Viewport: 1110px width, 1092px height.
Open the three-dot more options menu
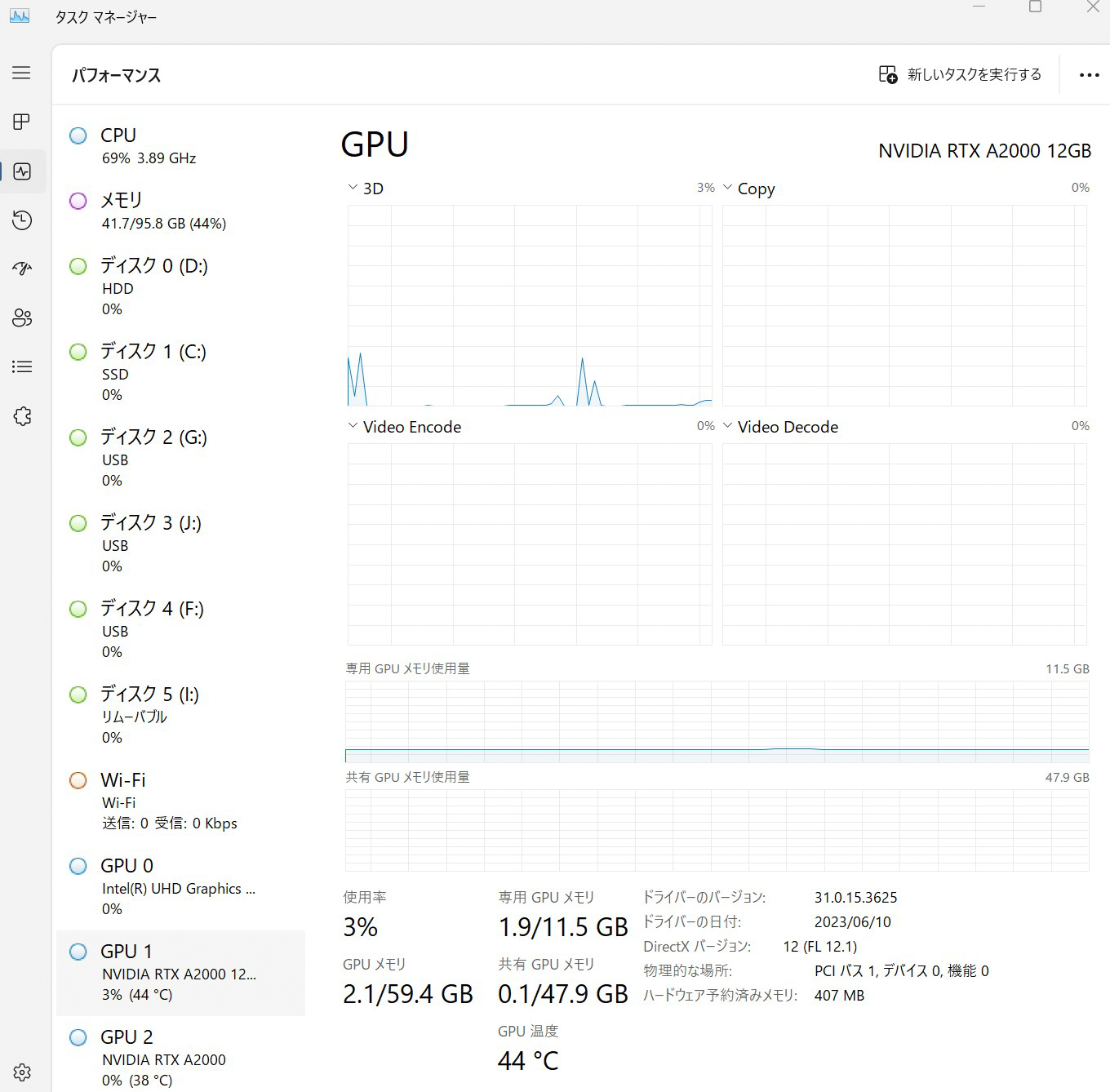(x=1089, y=74)
